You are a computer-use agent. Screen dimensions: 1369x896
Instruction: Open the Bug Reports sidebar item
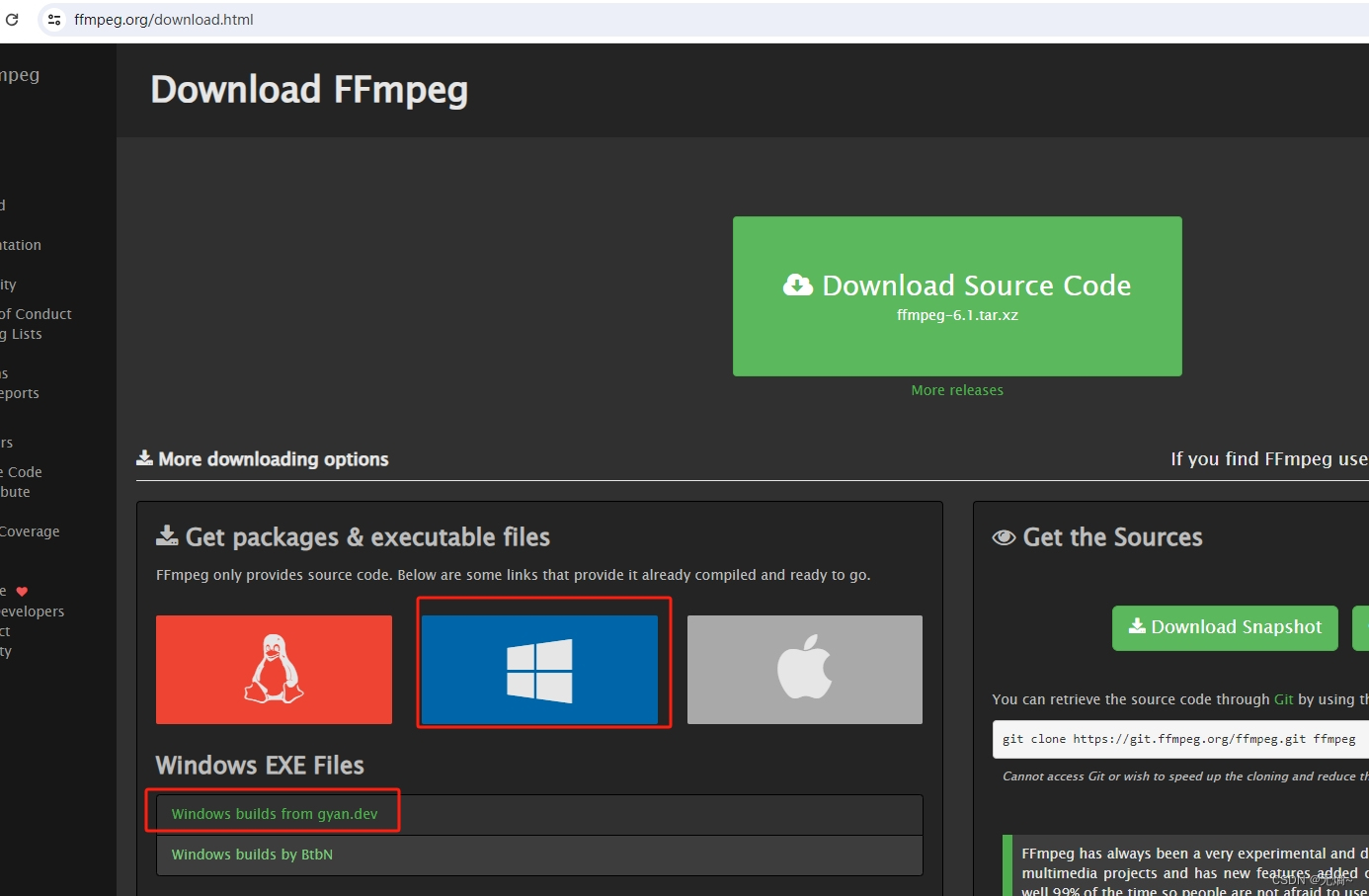(x=20, y=393)
